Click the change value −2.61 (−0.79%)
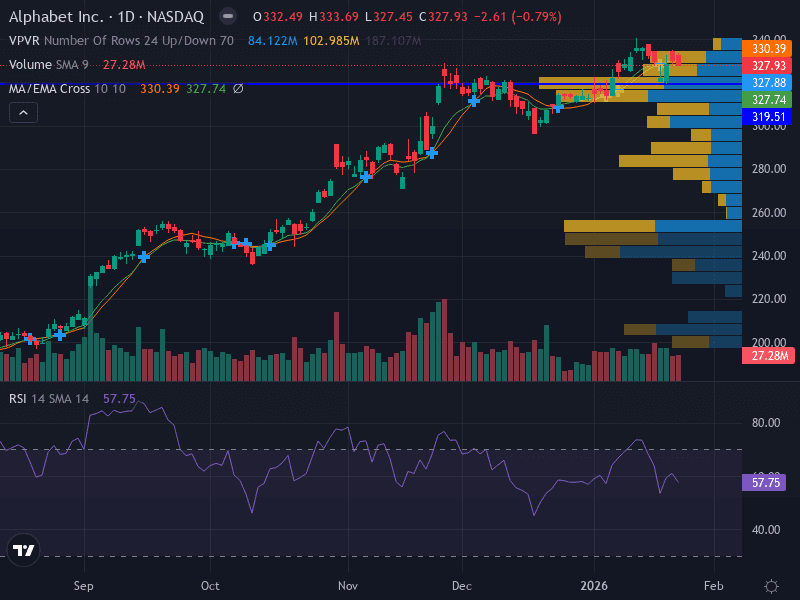The height and width of the screenshot is (600, 800). point(518,17)
